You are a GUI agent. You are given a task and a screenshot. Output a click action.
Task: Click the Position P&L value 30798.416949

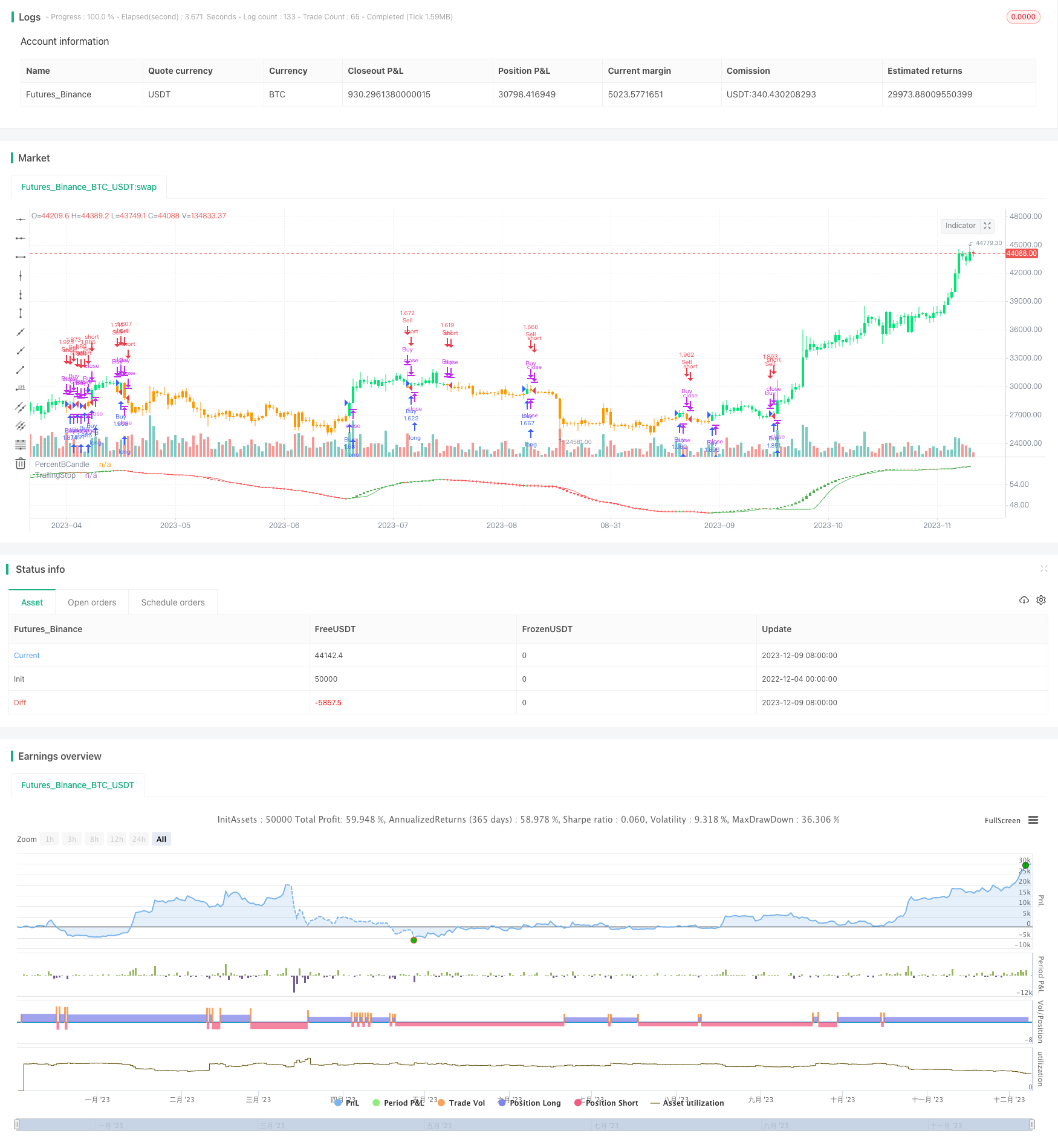(x=527, y=94)
